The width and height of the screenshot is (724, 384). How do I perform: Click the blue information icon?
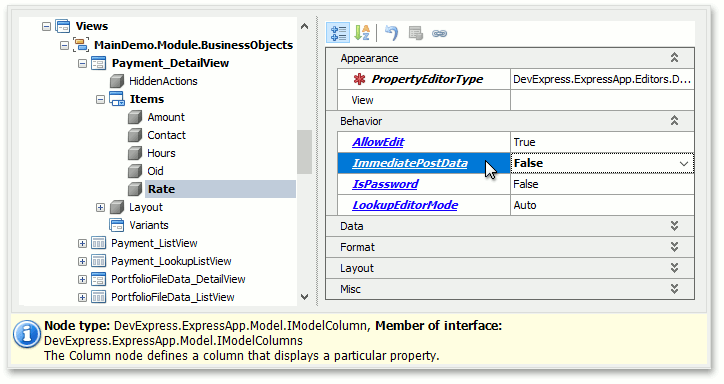[27, 334]
